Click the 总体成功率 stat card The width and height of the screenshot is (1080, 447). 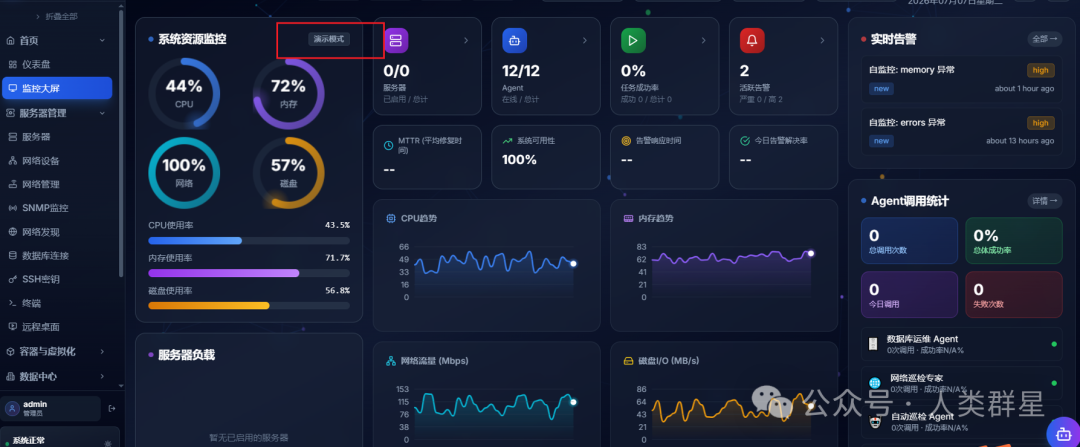coord(1014,240)
